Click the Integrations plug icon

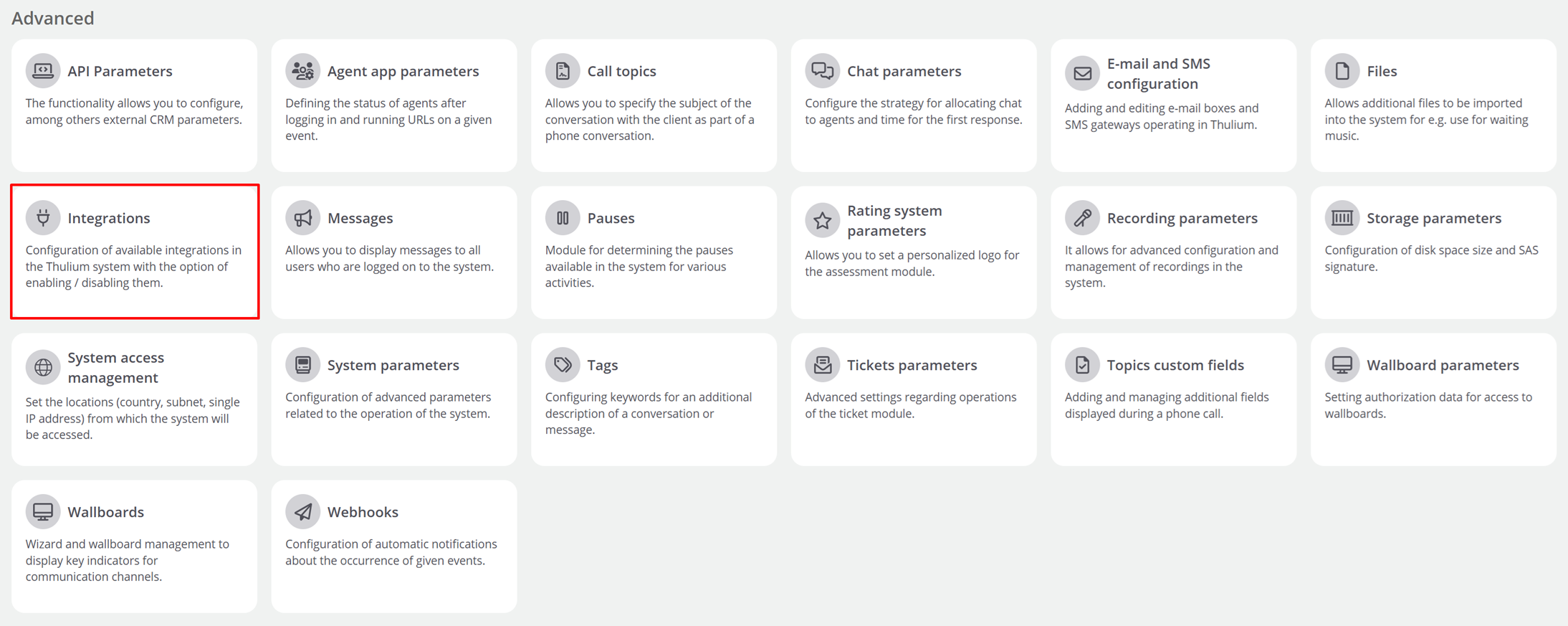(x=43, y=217)
